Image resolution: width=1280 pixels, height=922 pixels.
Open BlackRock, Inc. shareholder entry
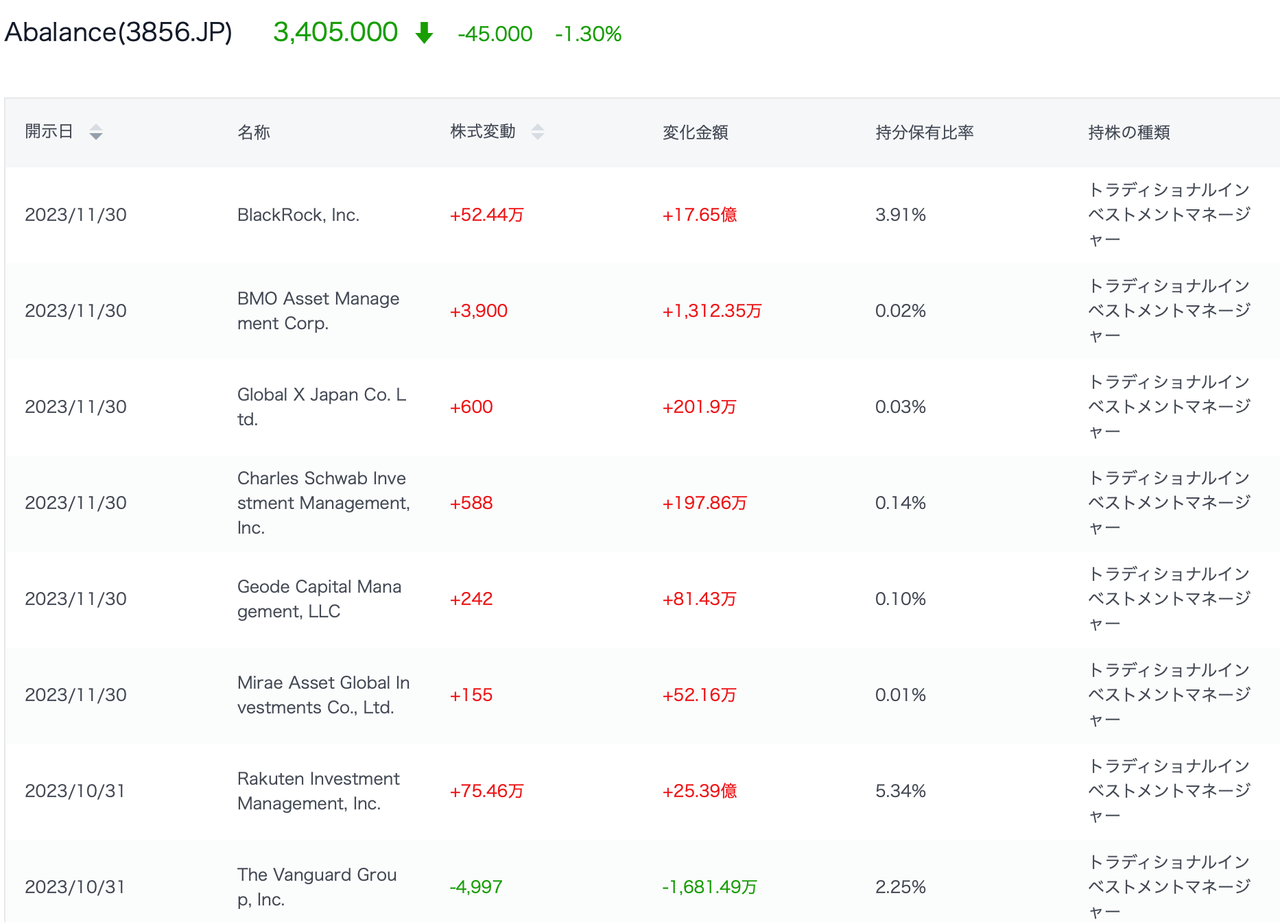coord(298,215)
